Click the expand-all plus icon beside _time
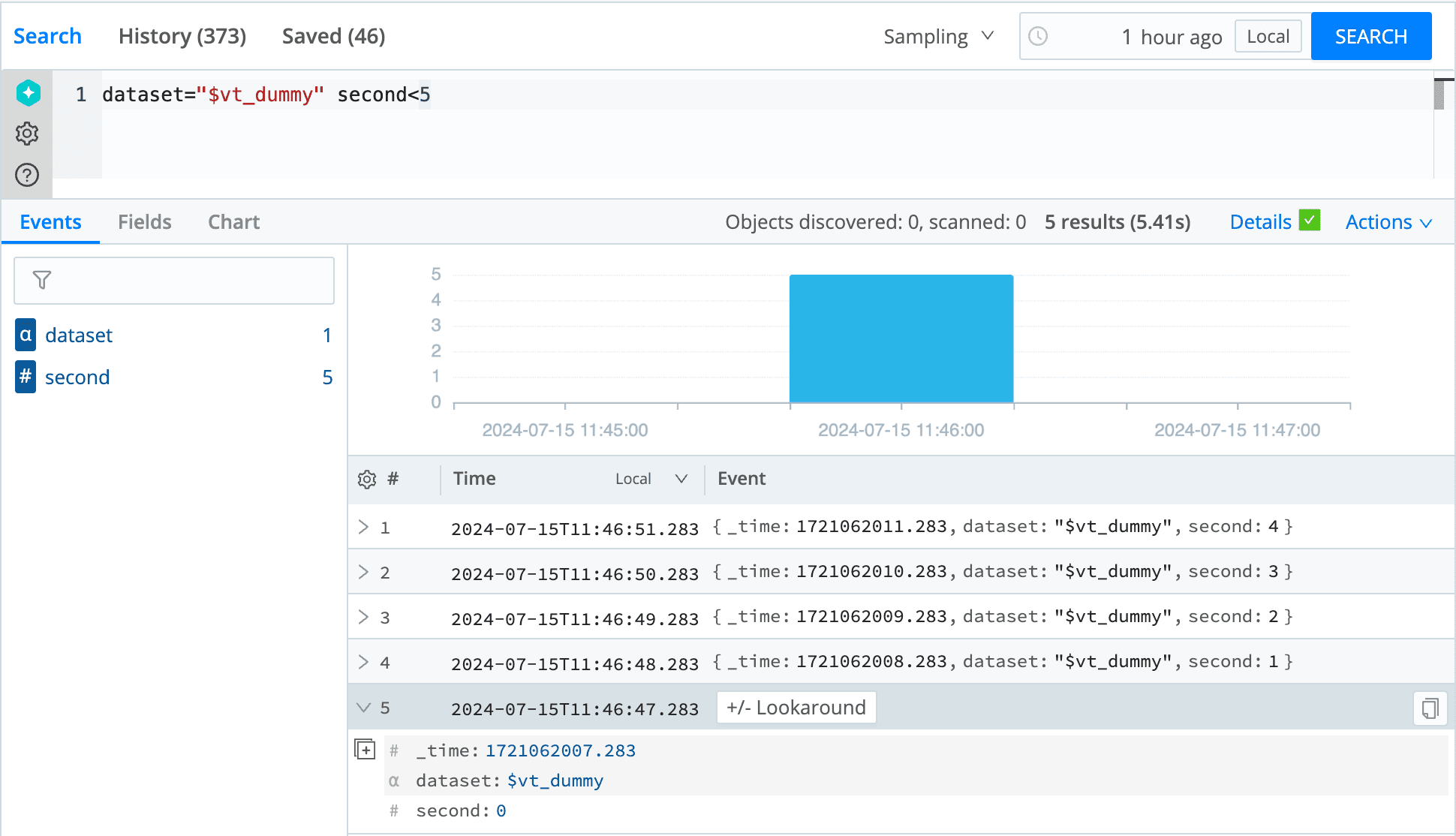Screen dimensions: 1456x836 click(x=365, y=749)
